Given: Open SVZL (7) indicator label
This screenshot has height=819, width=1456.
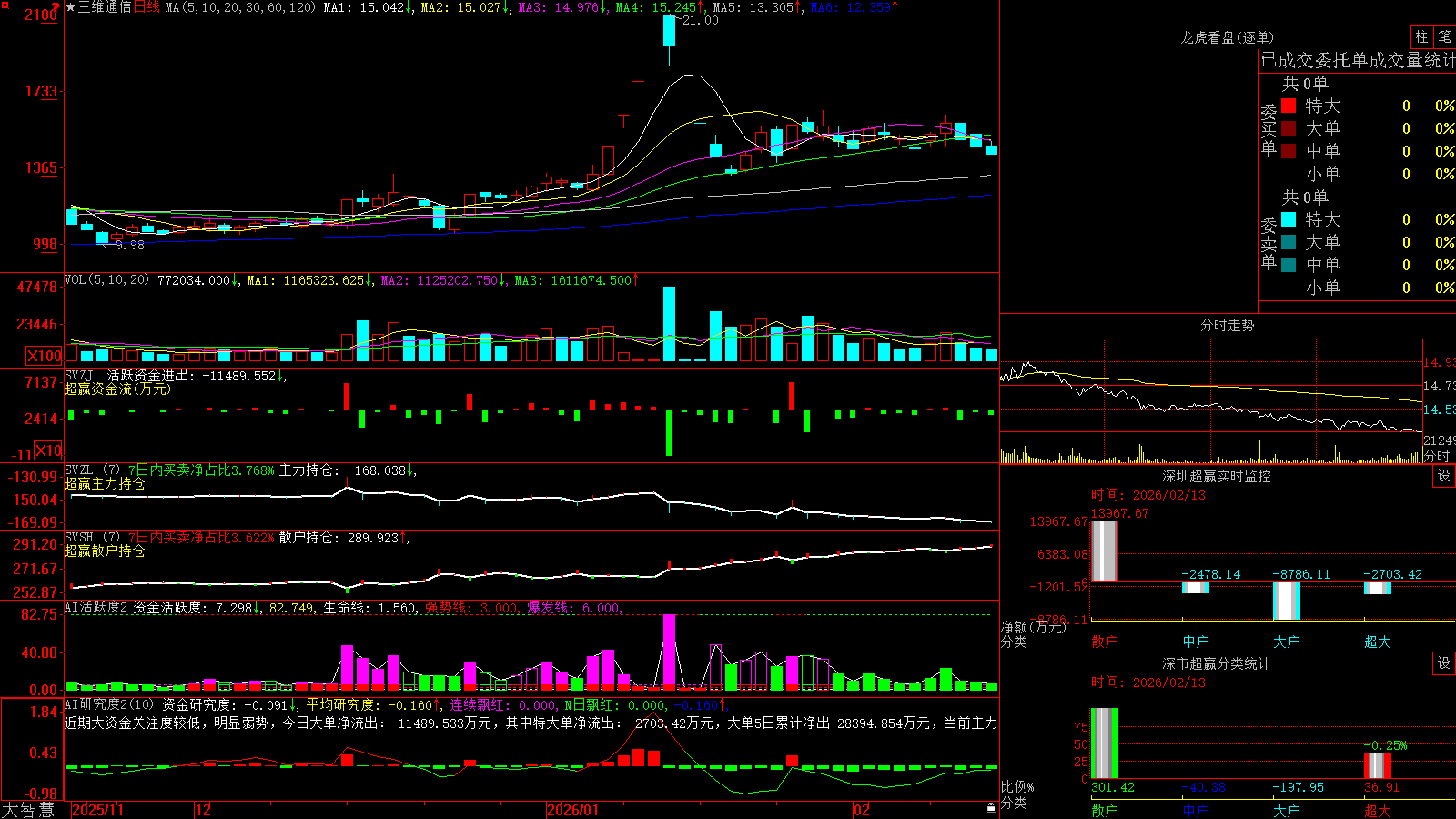Looking at the screenshot, I should (x=92, y=470).
